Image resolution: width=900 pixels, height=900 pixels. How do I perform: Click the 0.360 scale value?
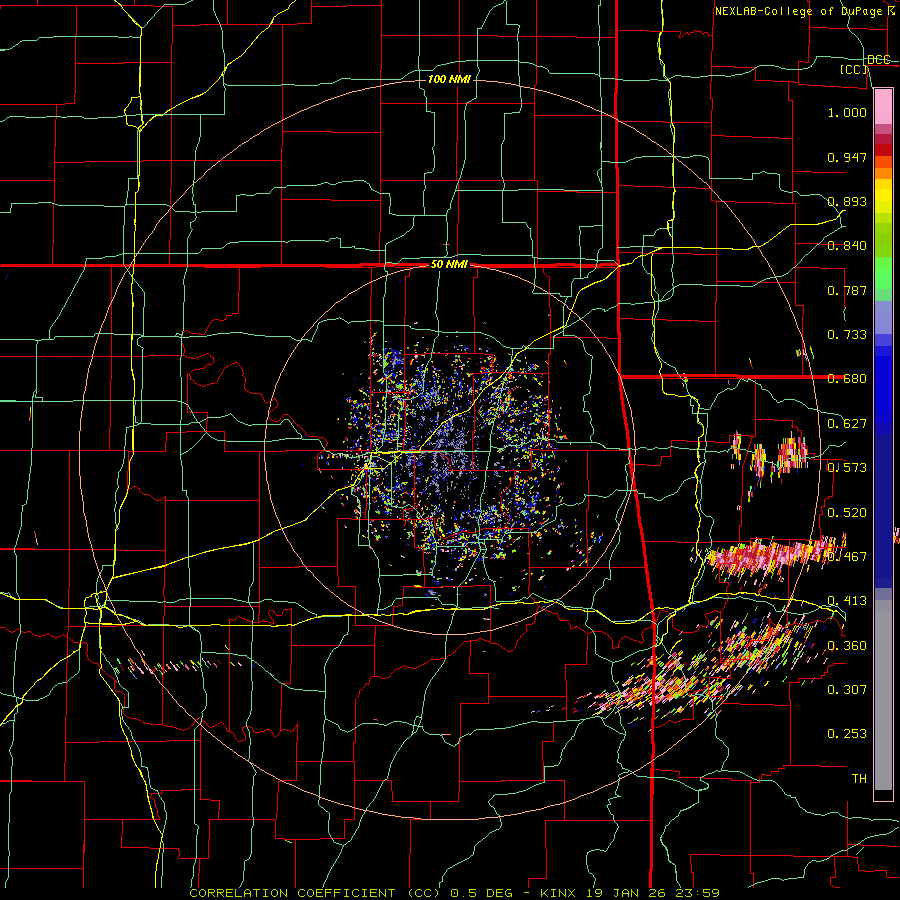pos(847,646)
